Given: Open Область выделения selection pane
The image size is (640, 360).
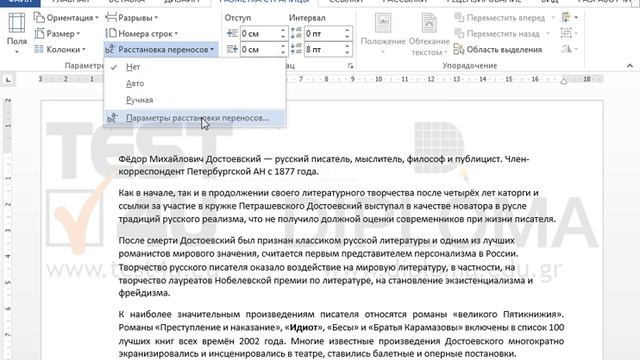Looking at the screenshot, I should pos(498,49).
